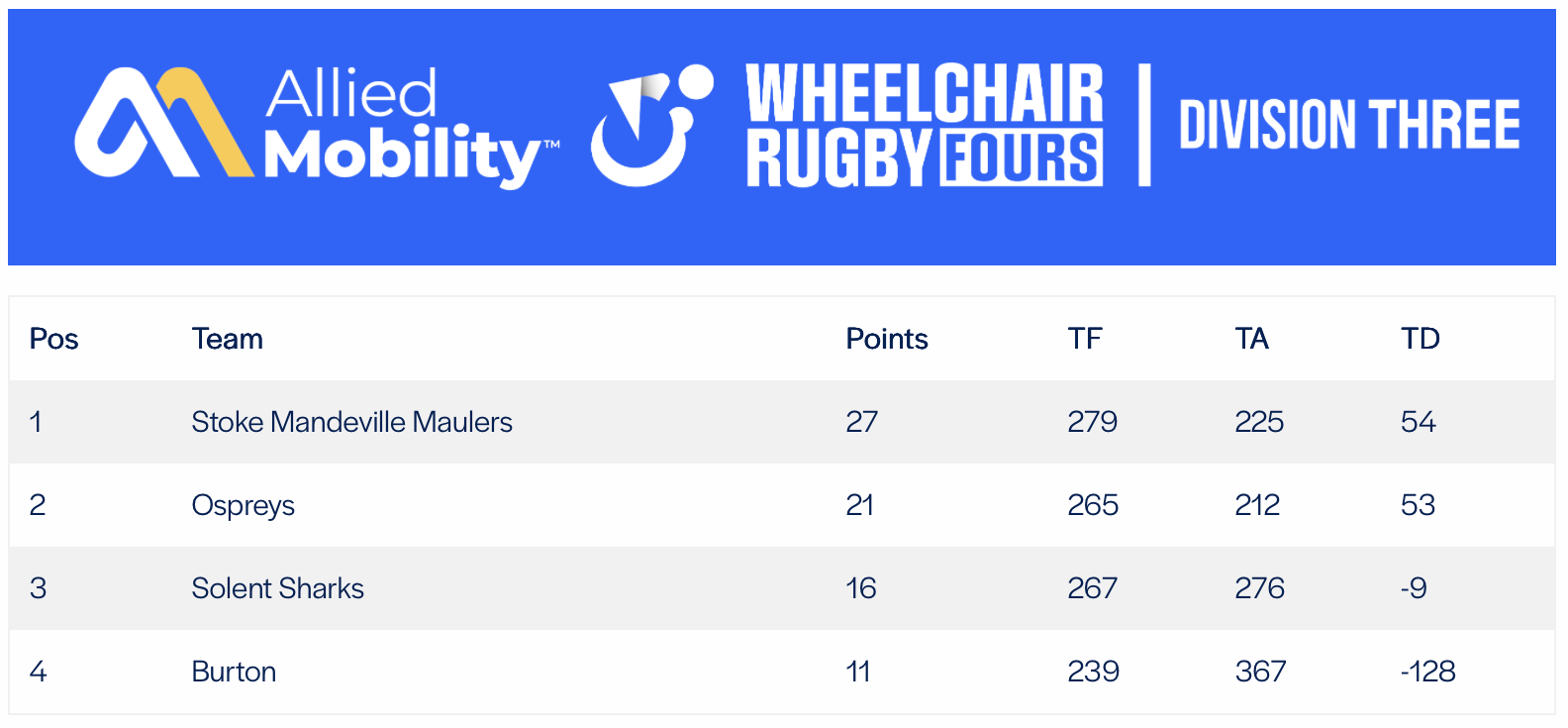Open the Ospreys team entry
This screenshot has width=1568, height=728.
tap(243, 505)
